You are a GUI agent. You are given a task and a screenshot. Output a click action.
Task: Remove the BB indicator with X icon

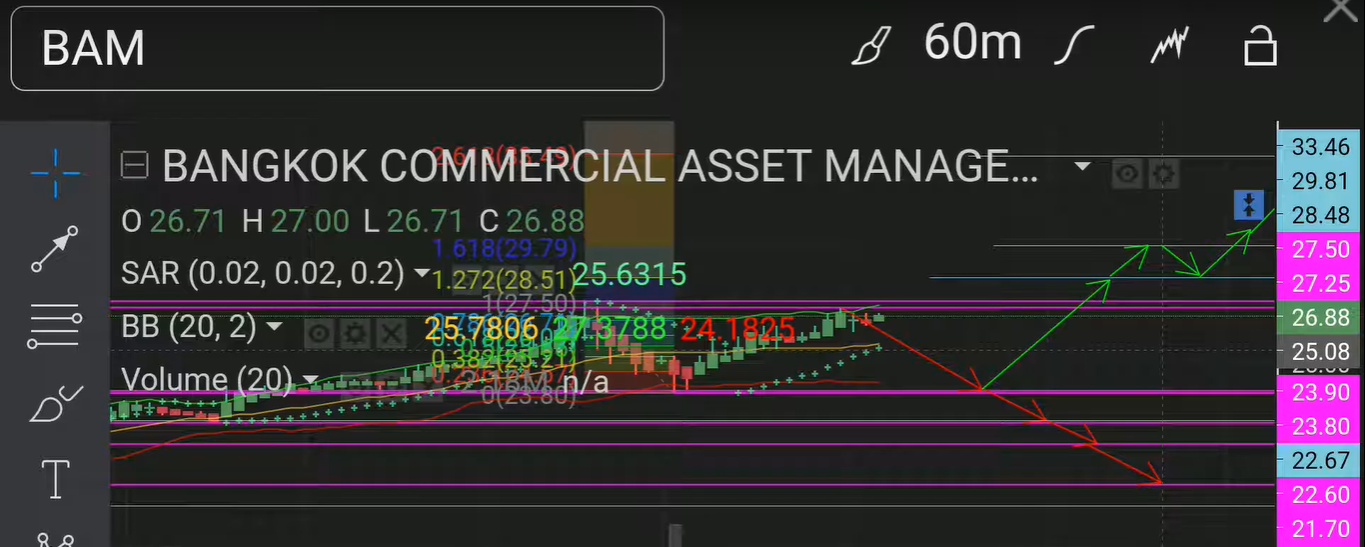[x=390, y=333]
